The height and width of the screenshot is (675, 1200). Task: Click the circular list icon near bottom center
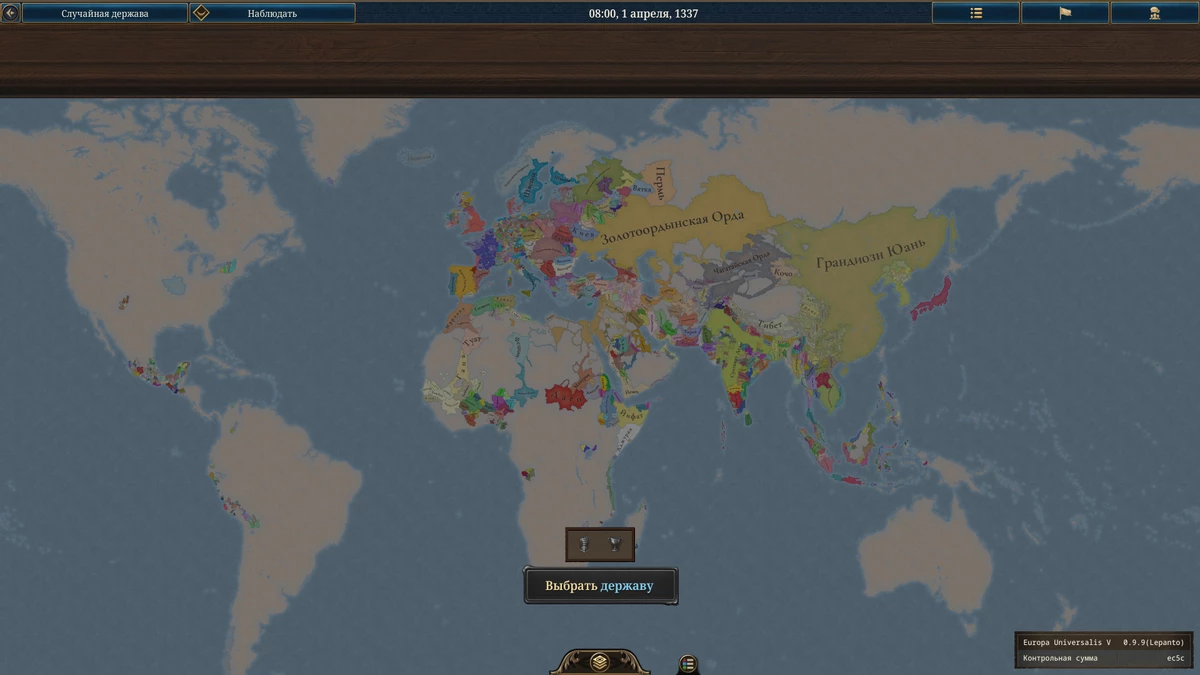[686, 660]
